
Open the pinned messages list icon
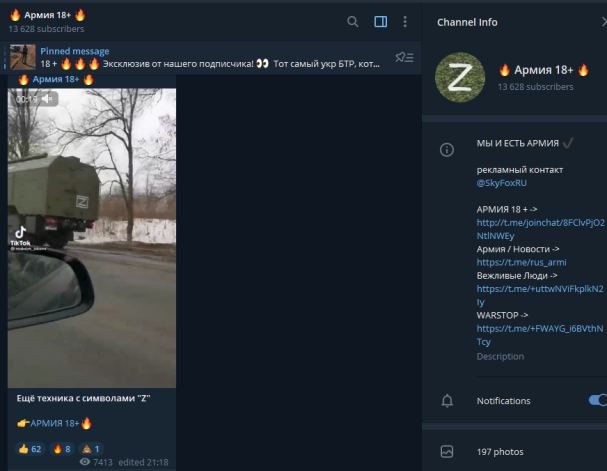click(404, 57)
